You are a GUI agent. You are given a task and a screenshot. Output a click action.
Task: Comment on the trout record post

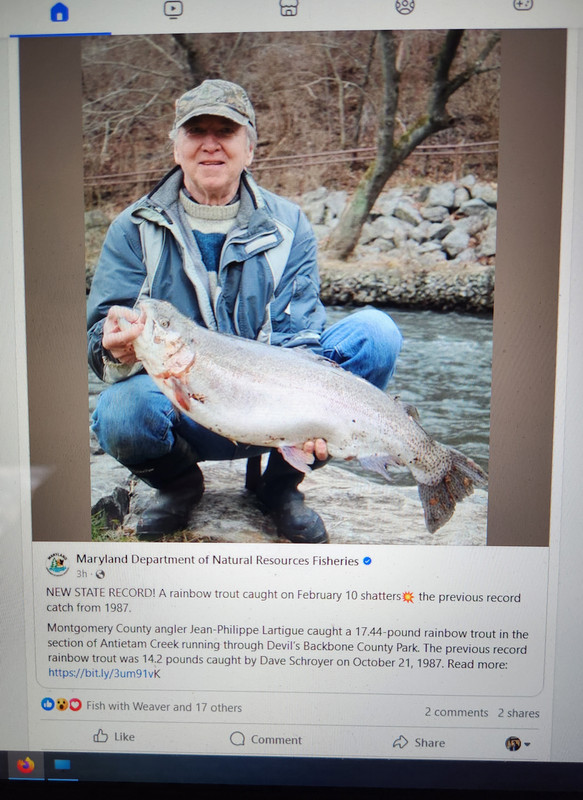[x=266, y=739]
